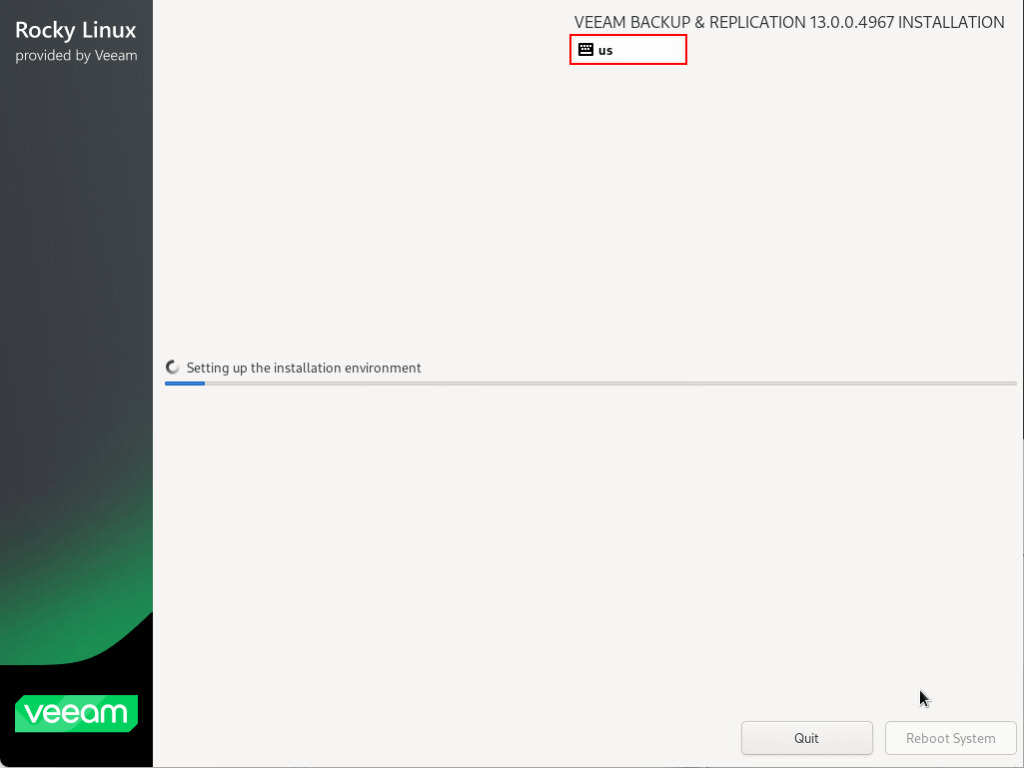Click the keyboard icon in layout indicator

(586, 50)
